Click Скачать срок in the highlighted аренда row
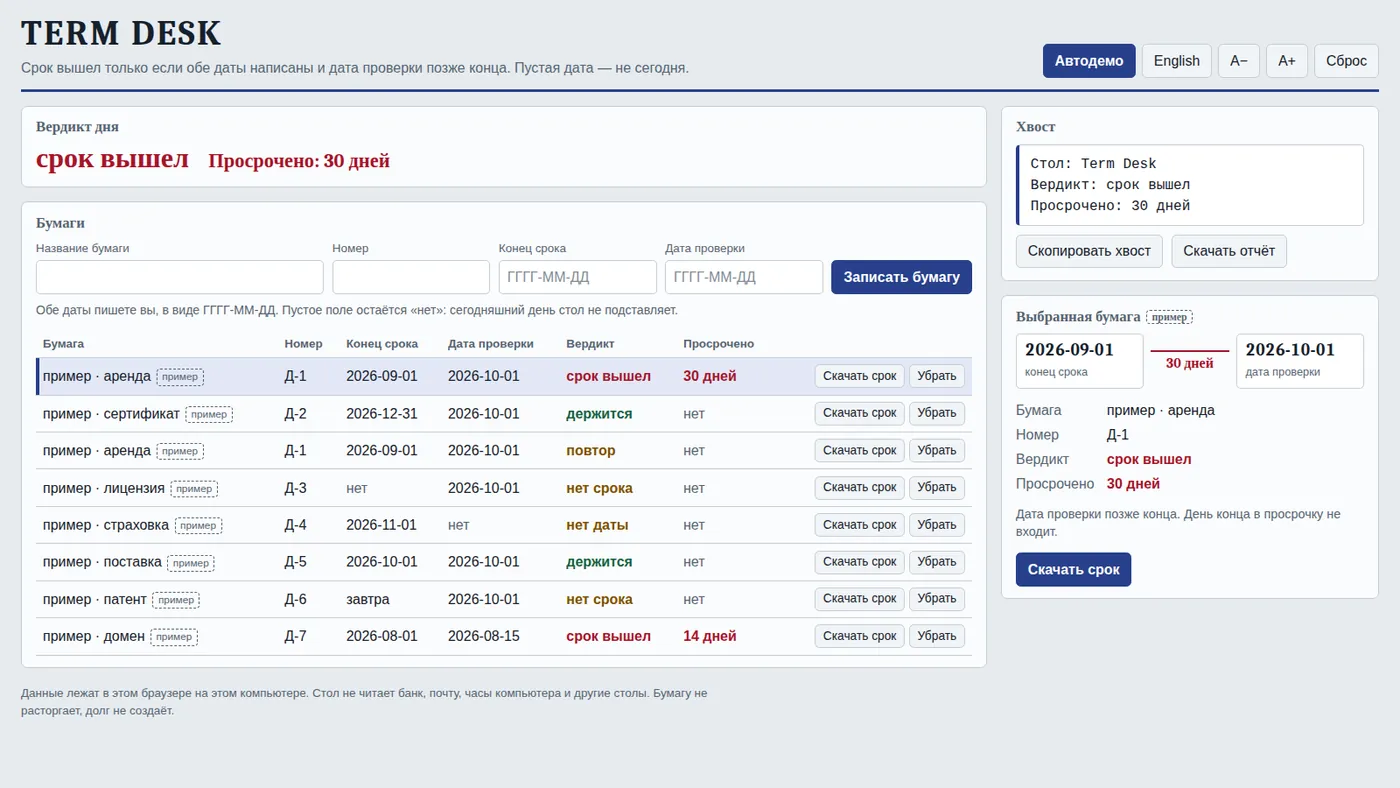1400x788 pixels. tap(860, 376)
